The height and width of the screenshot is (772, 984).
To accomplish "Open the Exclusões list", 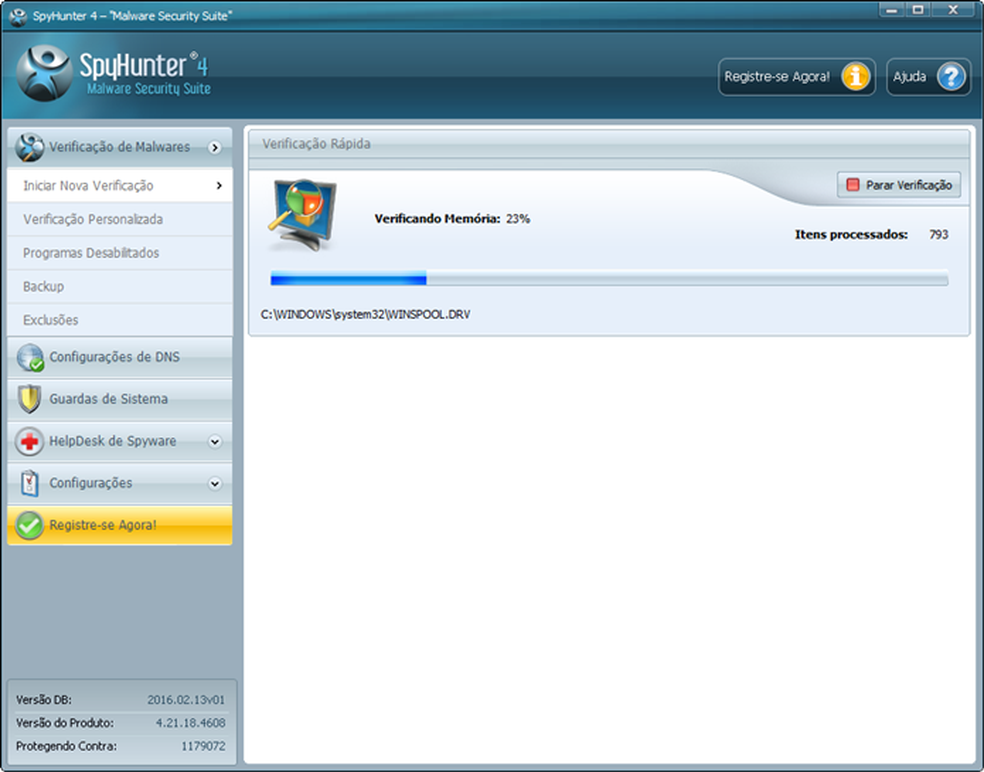I will coord(120,320).
